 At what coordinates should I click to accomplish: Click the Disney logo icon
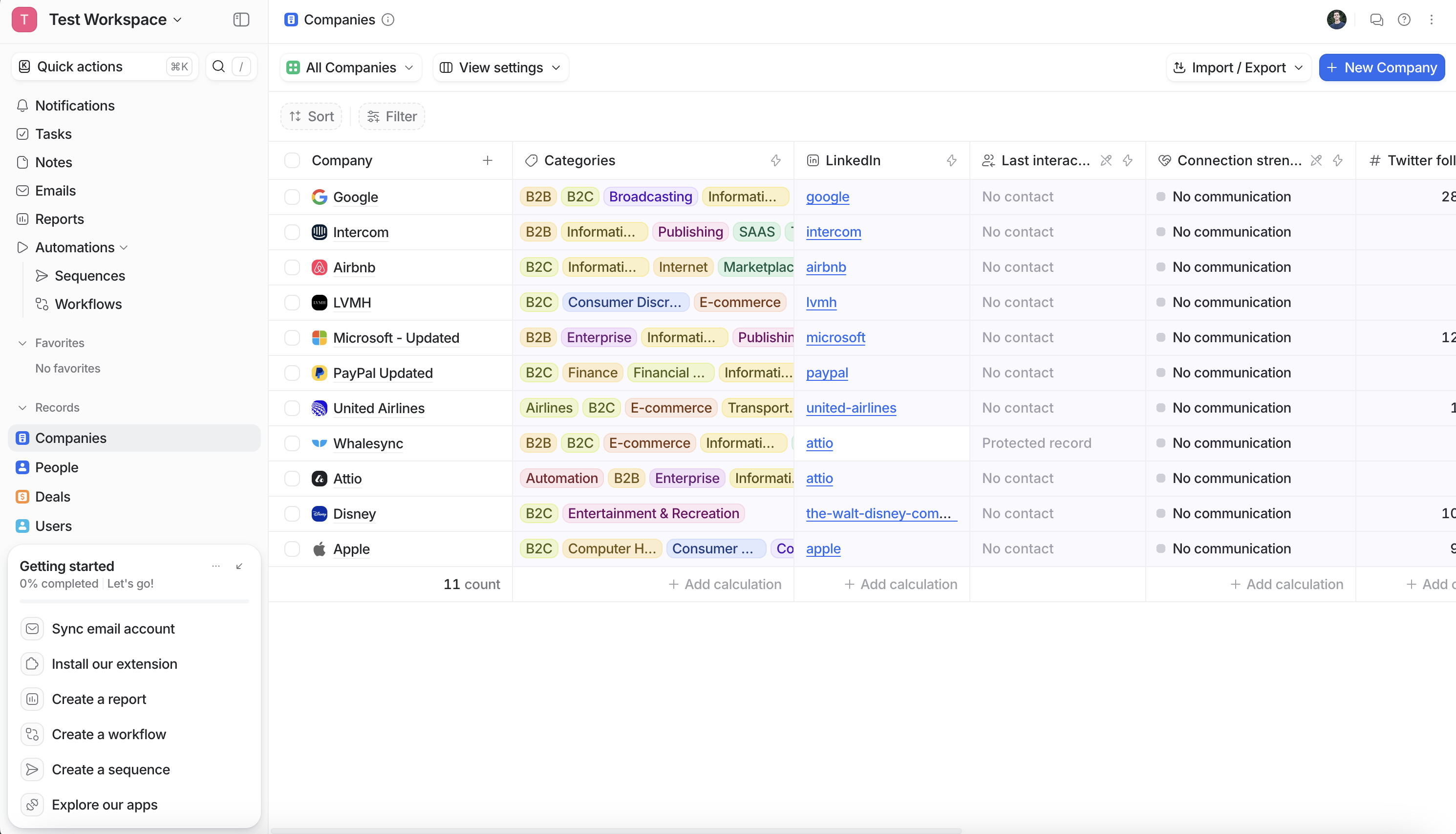pos(320,514)
